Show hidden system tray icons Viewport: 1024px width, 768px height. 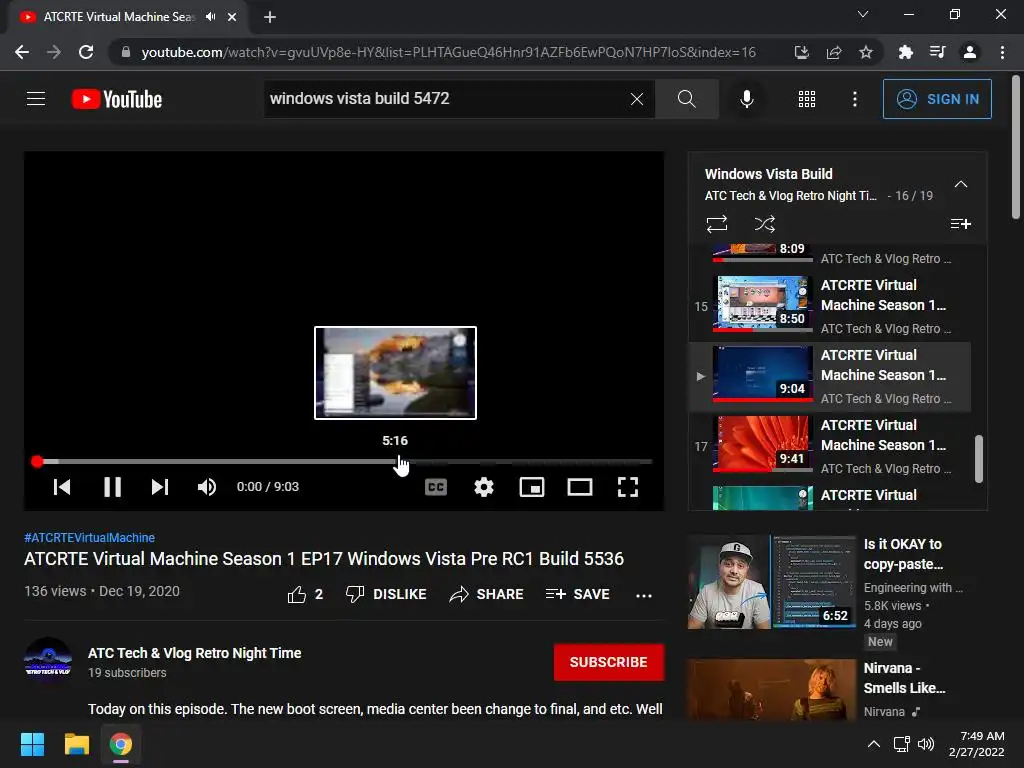(x=873, y=744)
